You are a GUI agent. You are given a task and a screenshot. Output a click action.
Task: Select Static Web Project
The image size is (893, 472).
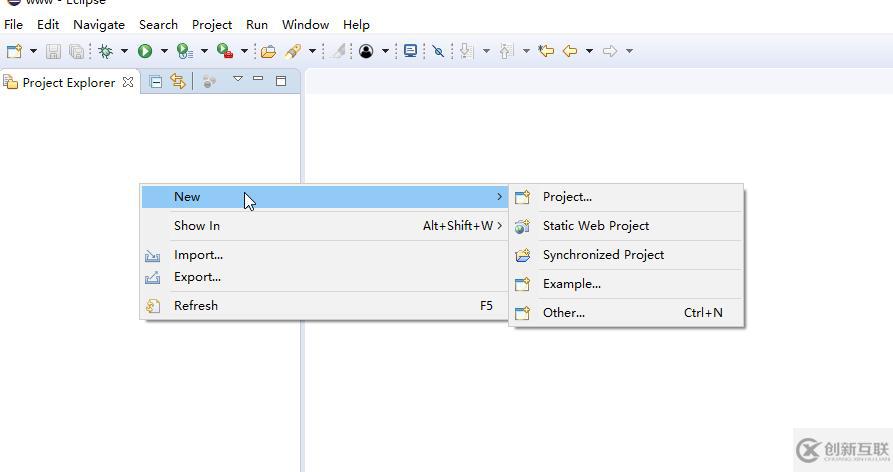click(626, 226)
